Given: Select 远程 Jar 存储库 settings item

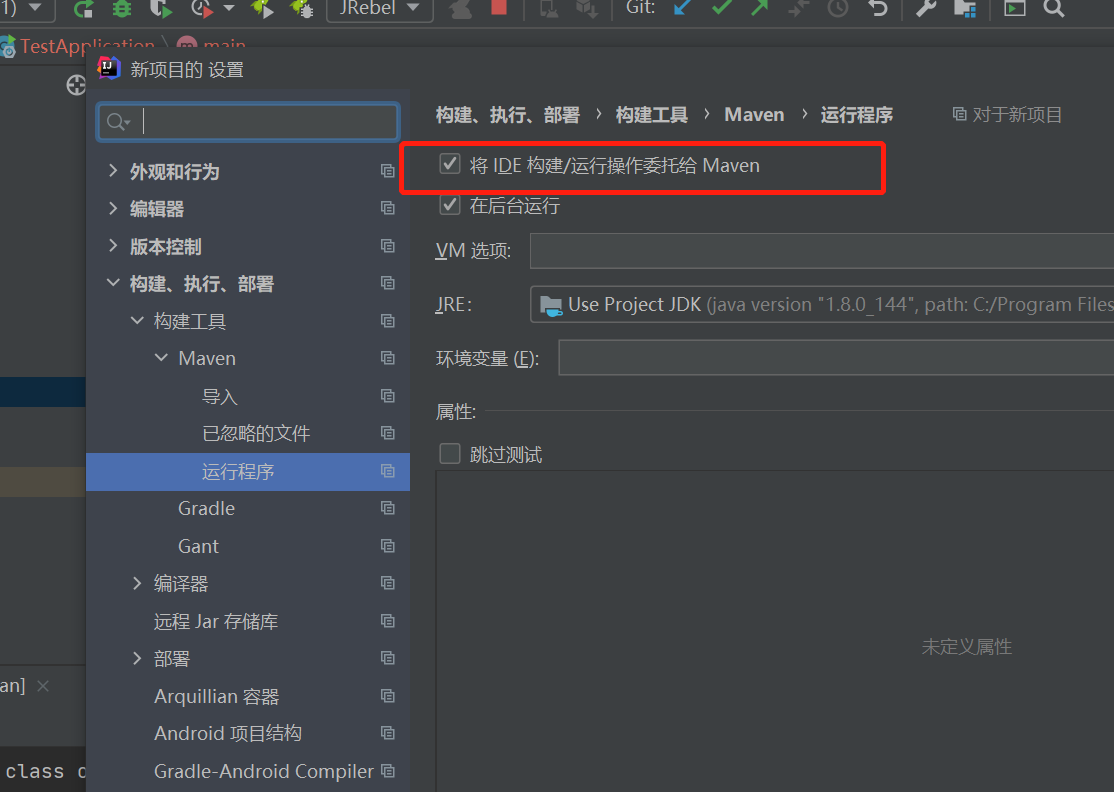Looking at the screenshot, I should tap(216, 622).
